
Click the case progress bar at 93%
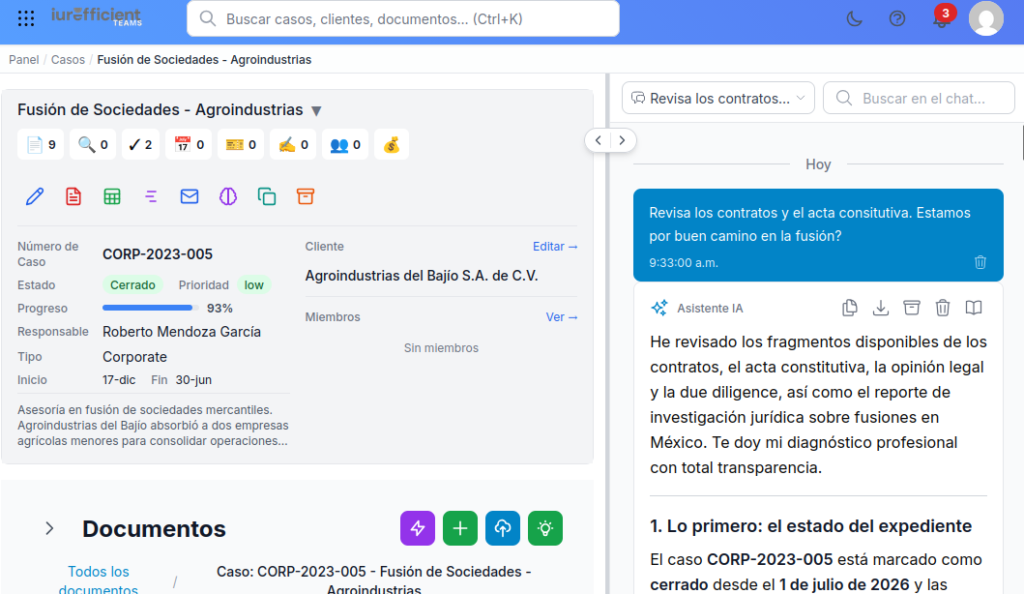coord(150,307)
